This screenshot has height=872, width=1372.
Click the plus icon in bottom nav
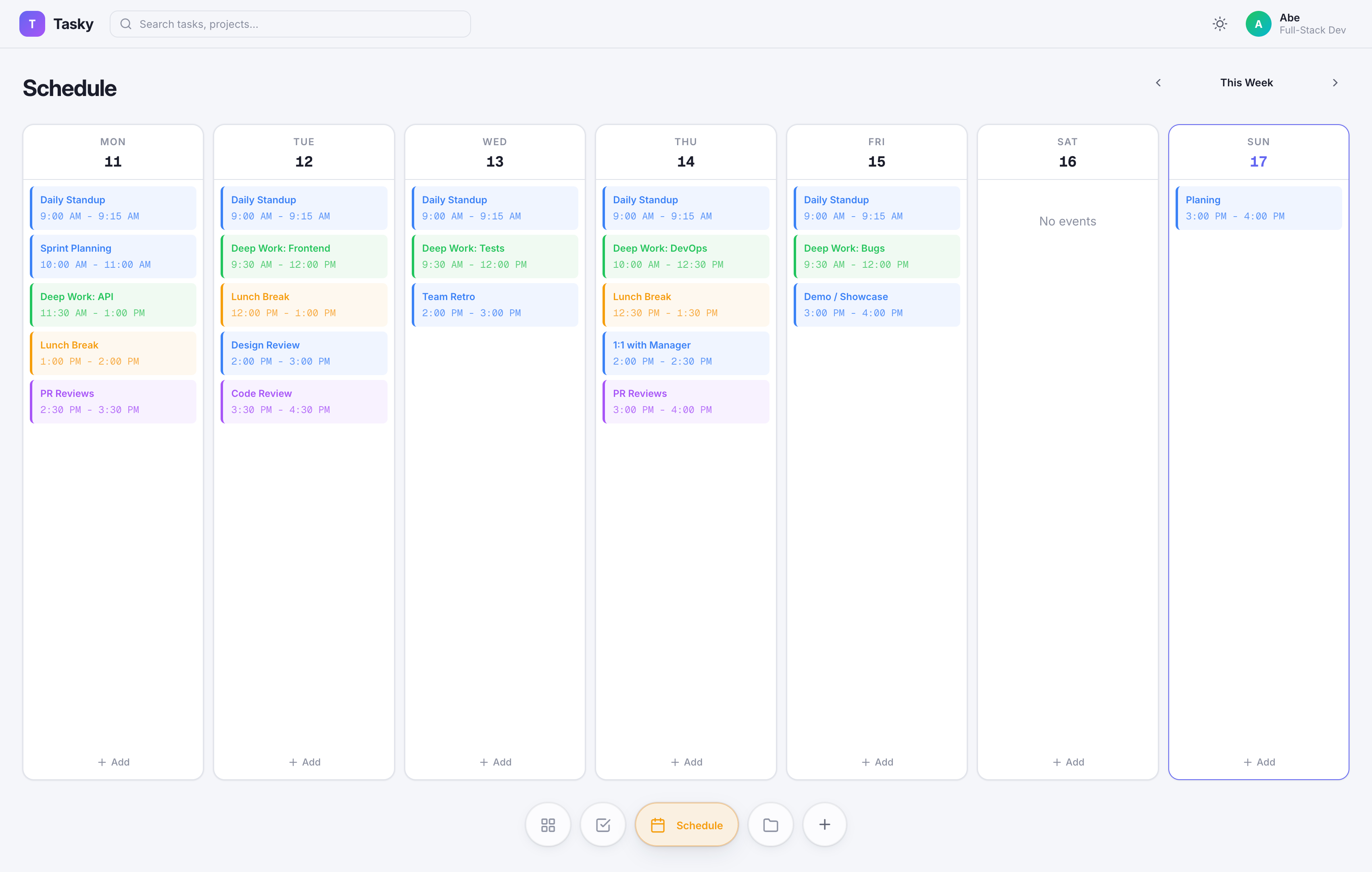pos(824,825)
